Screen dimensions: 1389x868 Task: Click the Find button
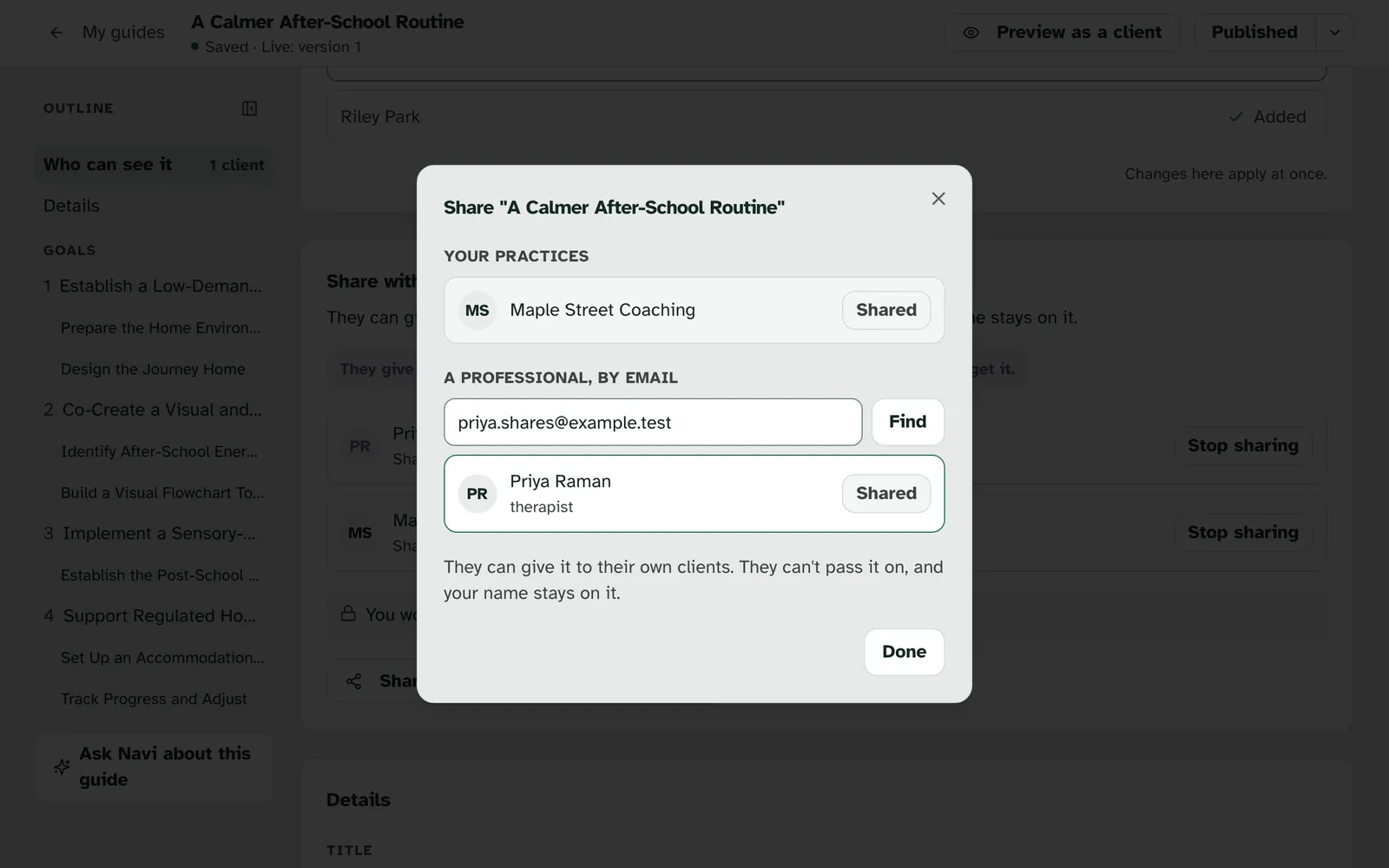point(908,422)
